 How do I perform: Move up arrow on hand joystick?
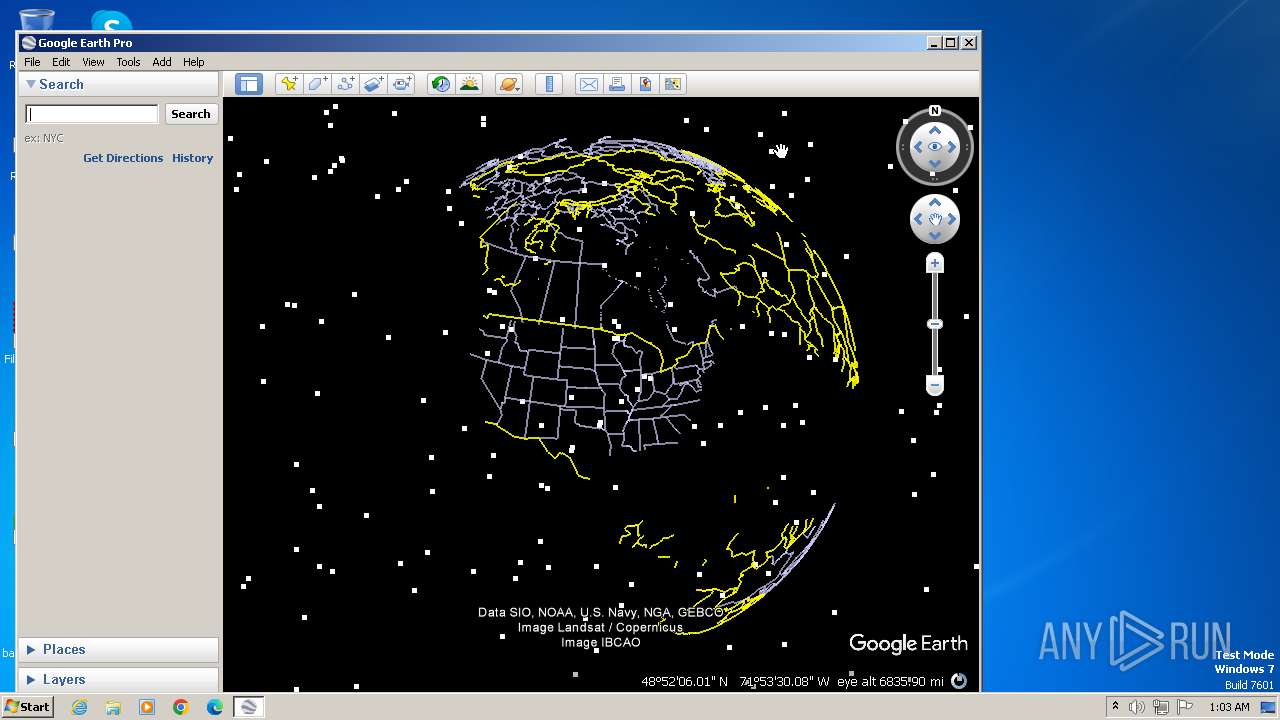click(x=935, y=203)
